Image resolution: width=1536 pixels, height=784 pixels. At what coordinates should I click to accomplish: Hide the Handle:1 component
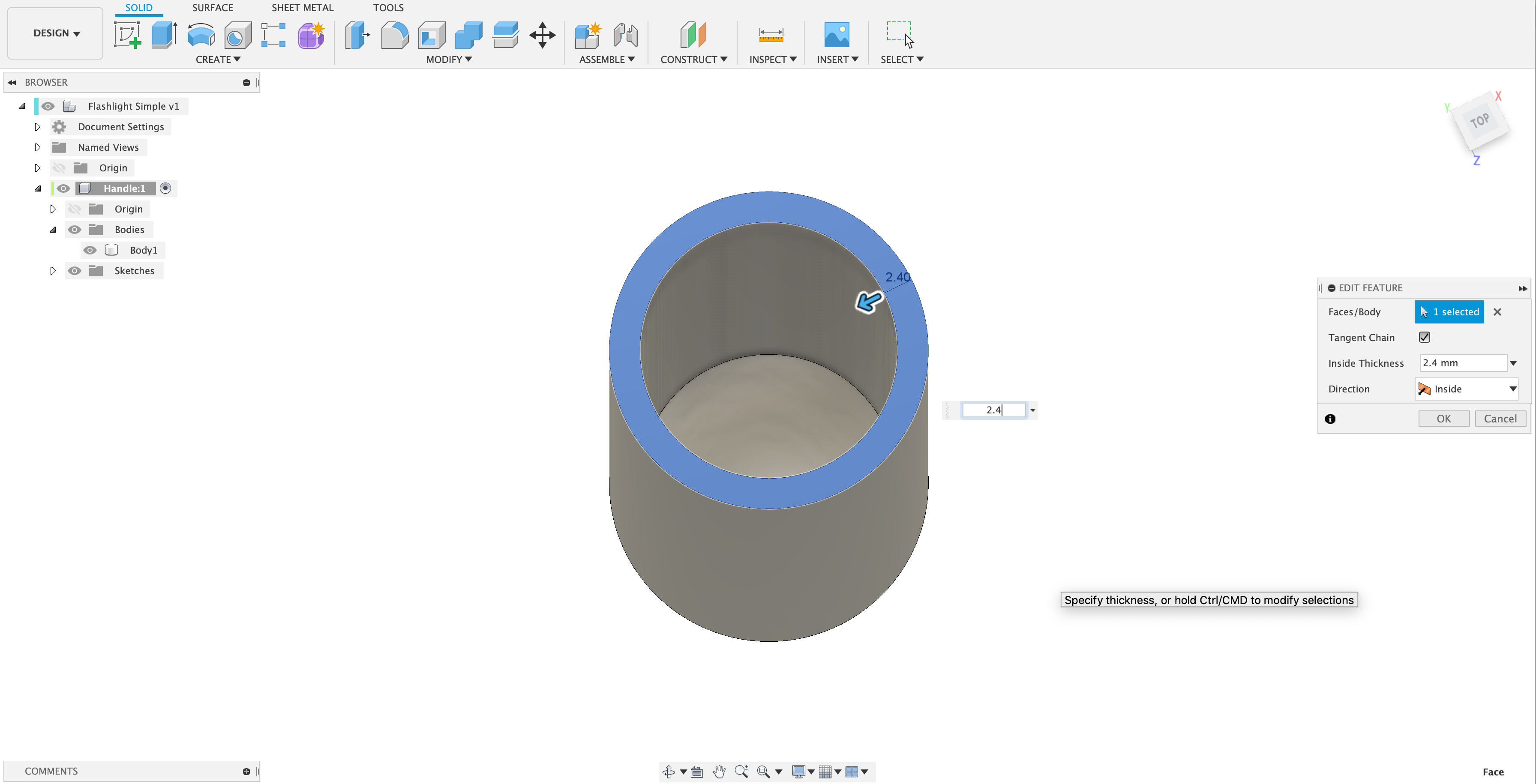[x=63, y=188]
